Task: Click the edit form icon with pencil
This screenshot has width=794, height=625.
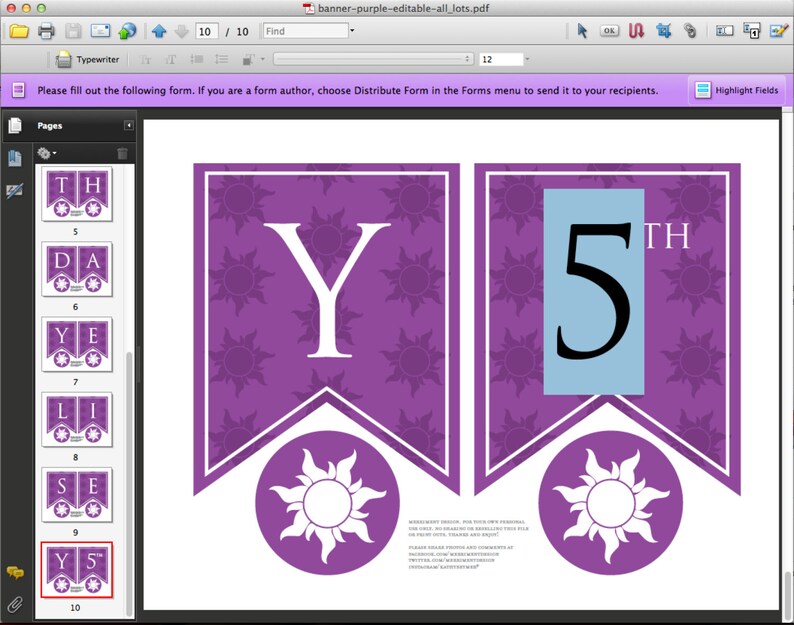Action: click(x=778, y=31)
